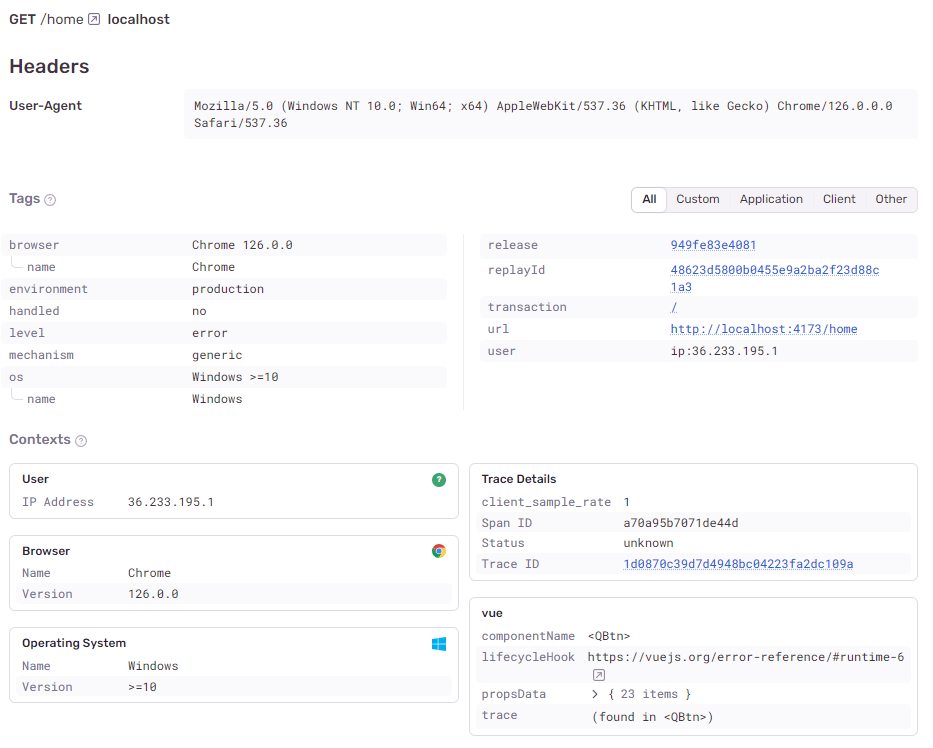The width and height of the screenshot is (933, 748).
Task: Click the Windows logo in Operating System card
Action: point(438,644)
